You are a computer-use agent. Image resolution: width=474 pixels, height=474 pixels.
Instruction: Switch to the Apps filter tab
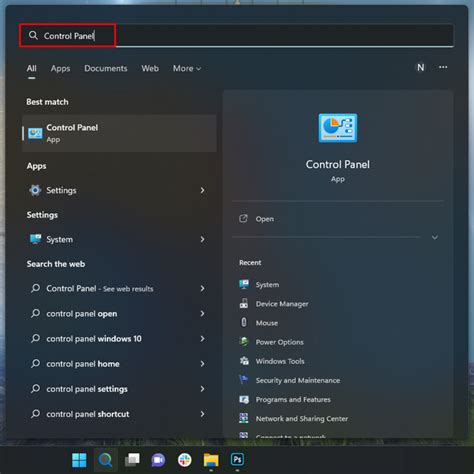tap(60, 68)
